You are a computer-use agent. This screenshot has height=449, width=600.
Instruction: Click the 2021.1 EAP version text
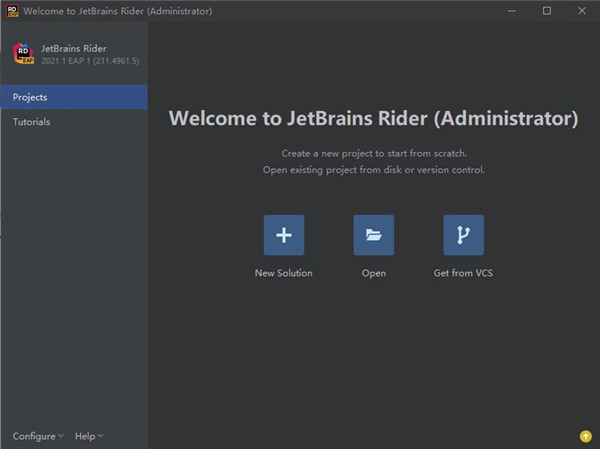click(x=91, y=60)
